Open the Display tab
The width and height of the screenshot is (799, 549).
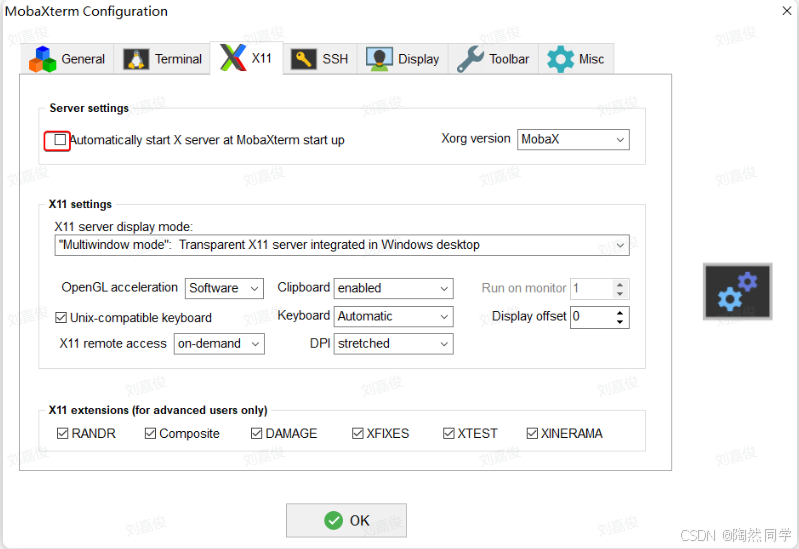coord(403,59)
